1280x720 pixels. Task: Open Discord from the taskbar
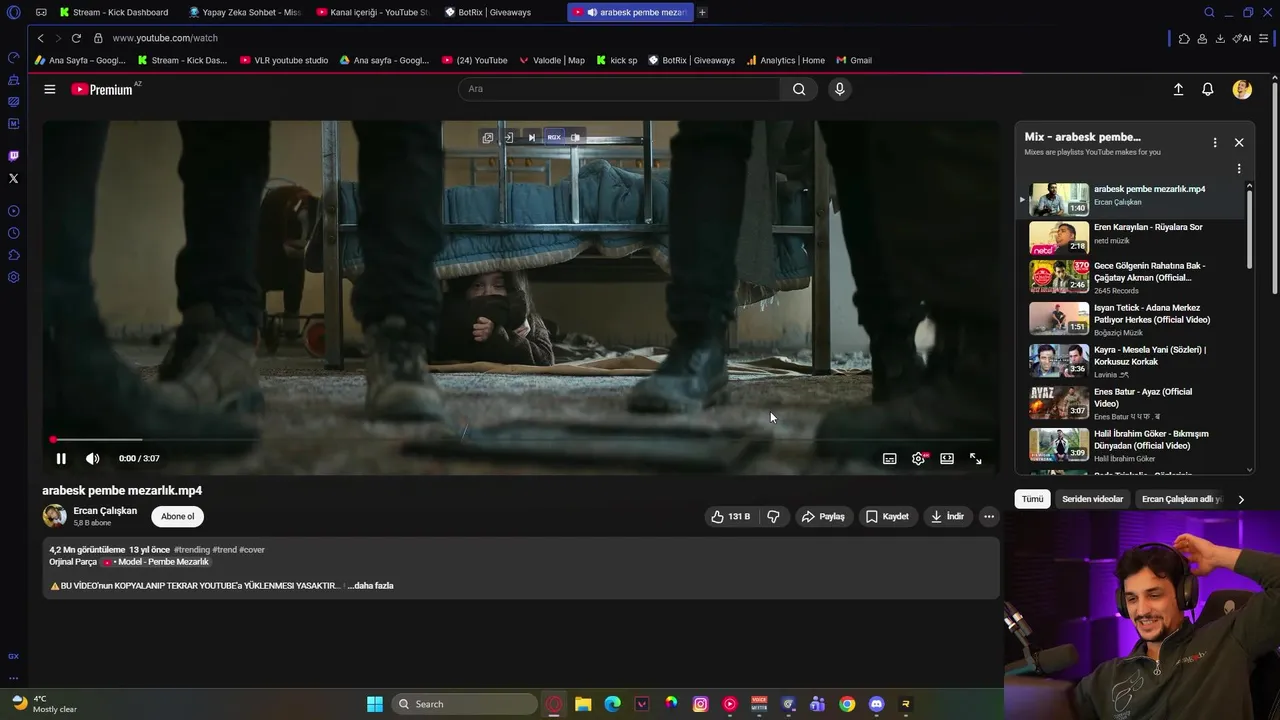[876, 704]
